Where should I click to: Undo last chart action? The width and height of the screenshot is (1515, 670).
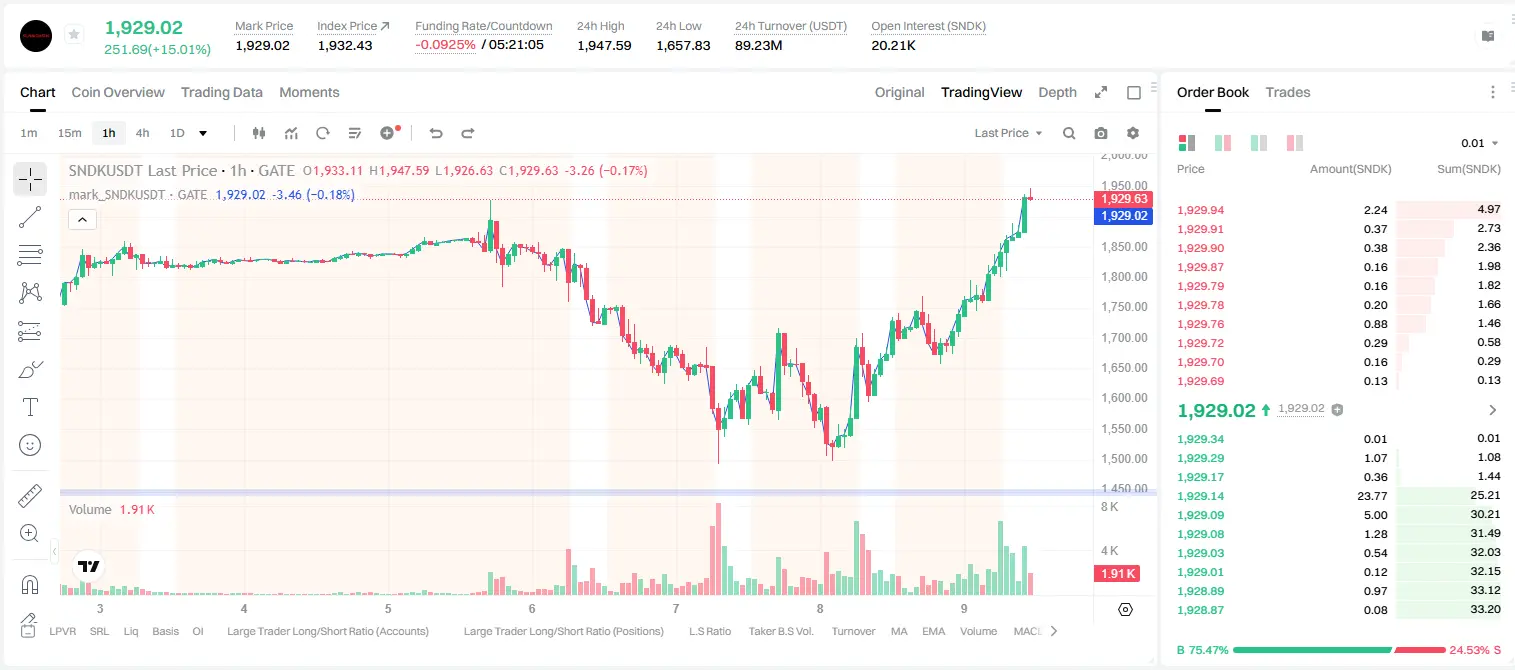click(436, 133)
